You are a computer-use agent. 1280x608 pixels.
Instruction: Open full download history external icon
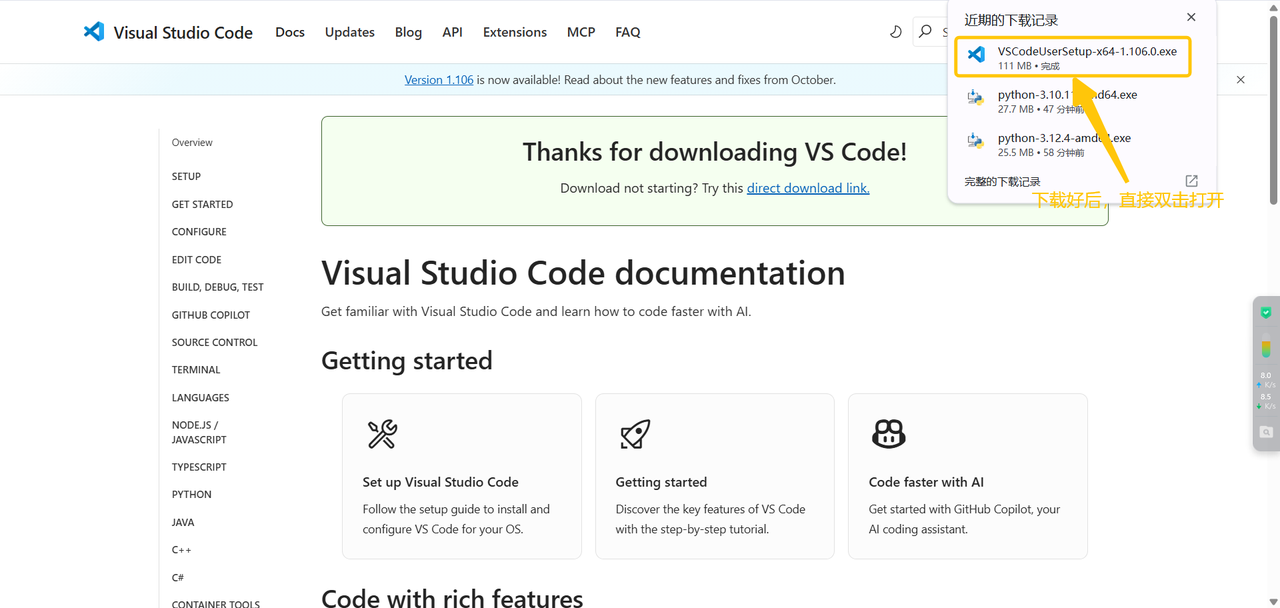pos(1191,181)
